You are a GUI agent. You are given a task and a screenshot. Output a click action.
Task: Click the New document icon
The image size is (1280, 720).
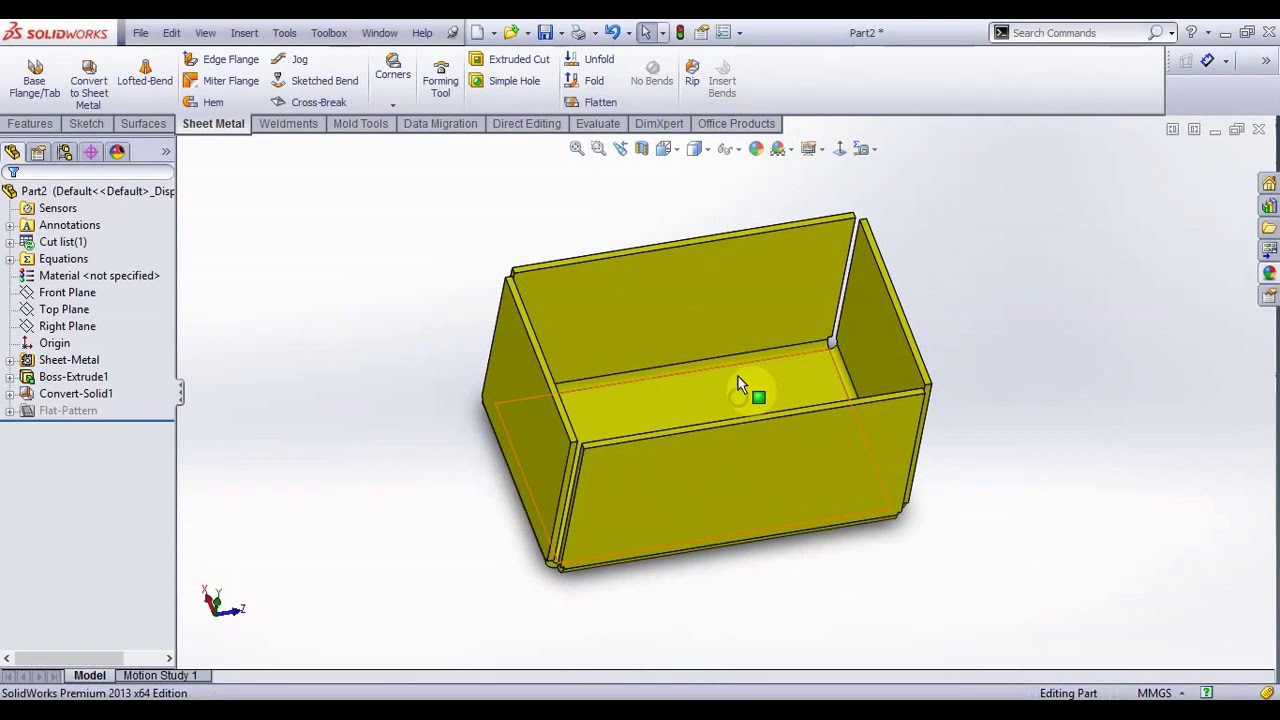click(x=478, y=33)
